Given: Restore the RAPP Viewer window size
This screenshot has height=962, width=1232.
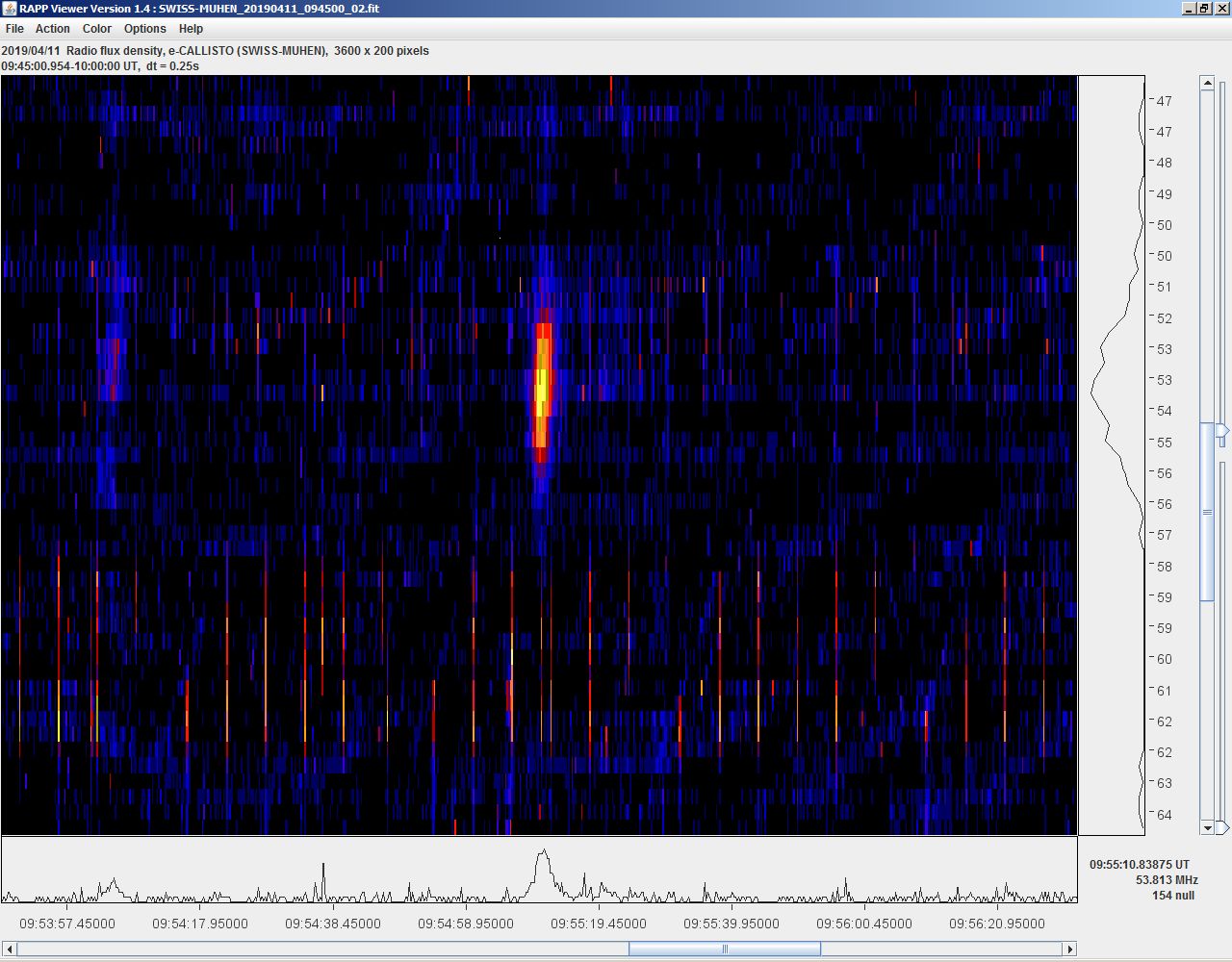Looking at the screenshot, I should pyautogui.click(x=1204, y=9).
